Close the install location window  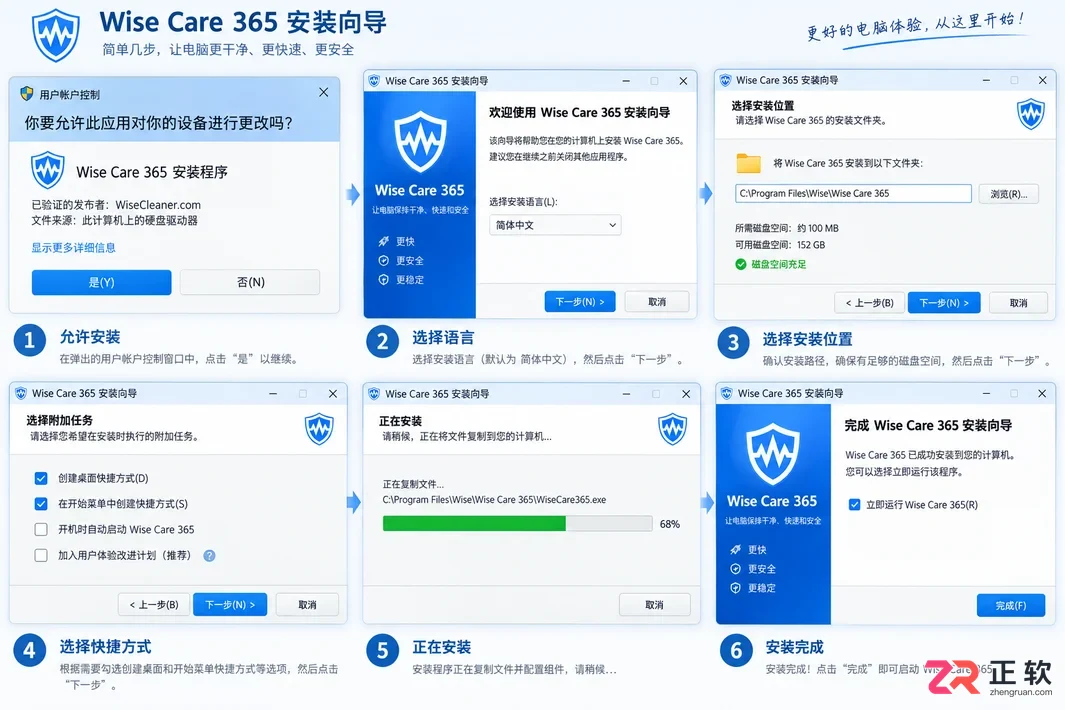click(x=1043, y=80)
